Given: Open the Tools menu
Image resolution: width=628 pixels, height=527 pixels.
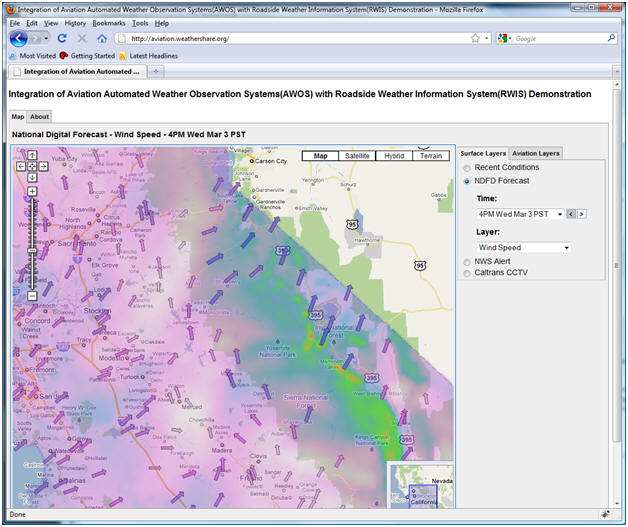Looking at the screenshot, I should [x=140, y=23].
